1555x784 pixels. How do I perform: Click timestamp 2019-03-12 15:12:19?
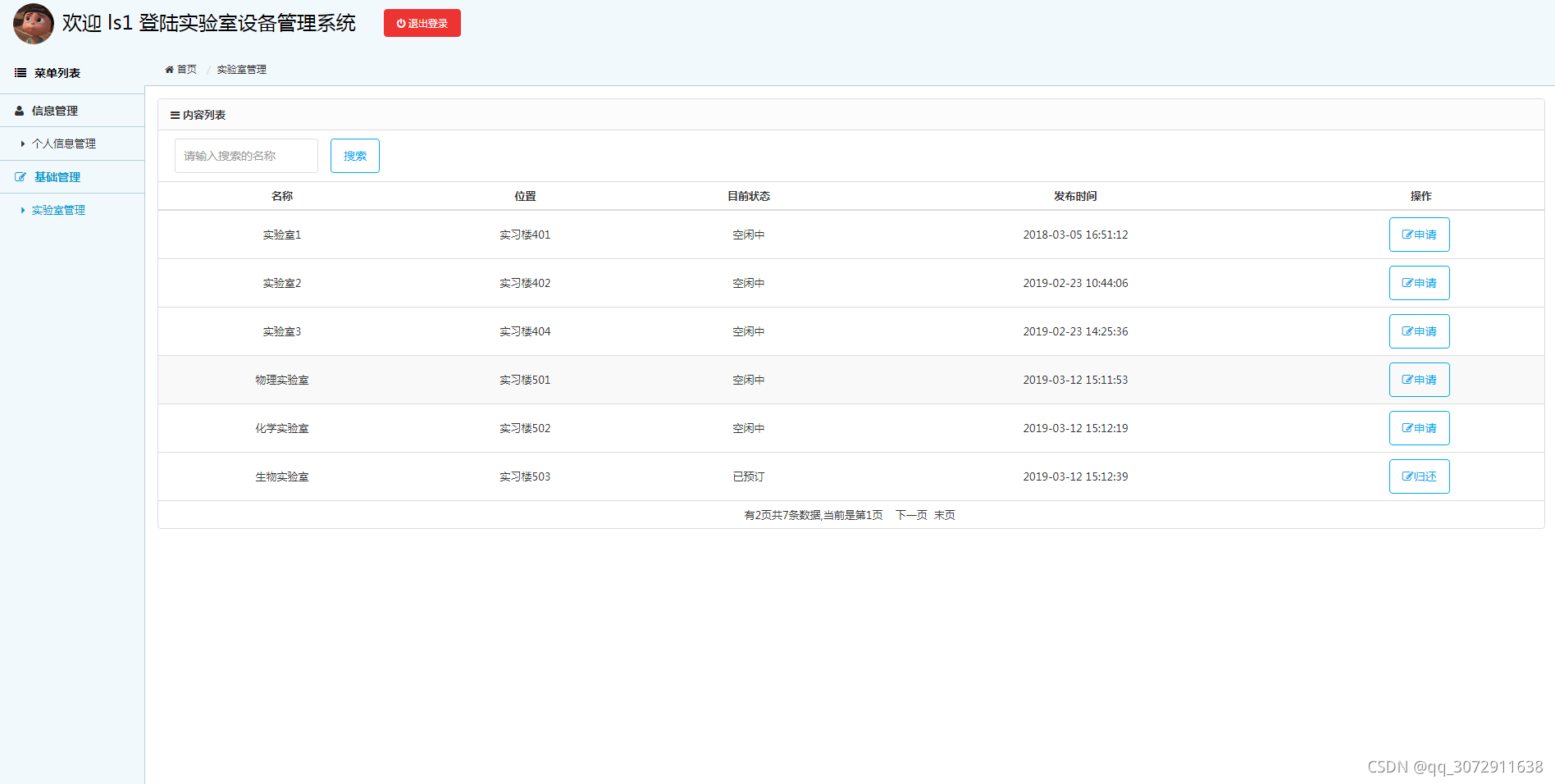coord(1075,428)
